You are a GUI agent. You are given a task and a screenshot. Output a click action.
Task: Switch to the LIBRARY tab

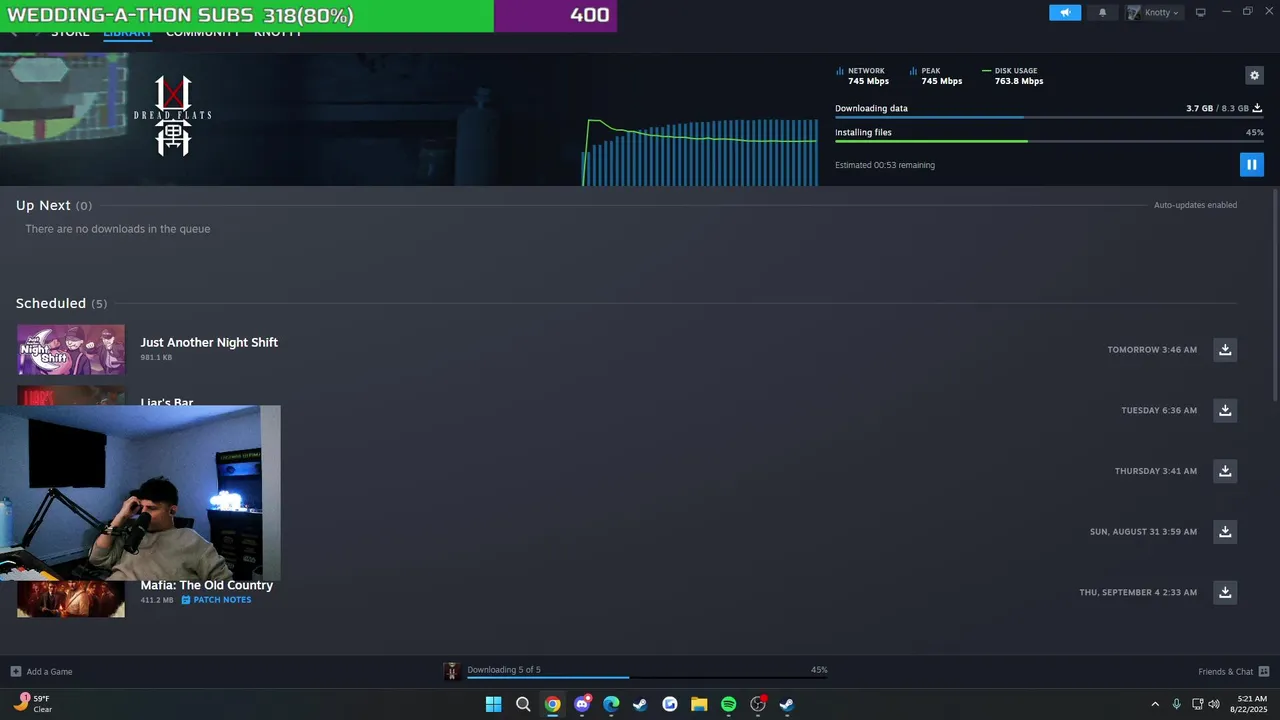(x=127, y=33)
